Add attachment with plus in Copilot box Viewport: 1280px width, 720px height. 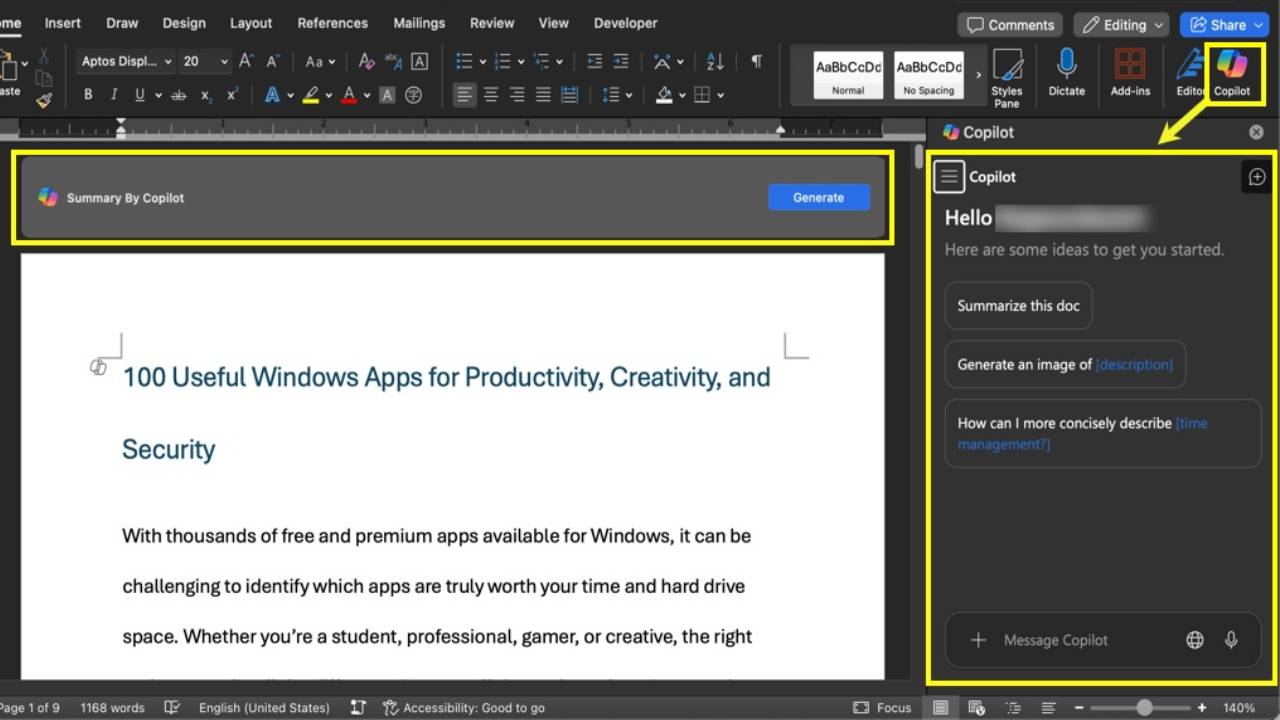click(x=978, y=640)
